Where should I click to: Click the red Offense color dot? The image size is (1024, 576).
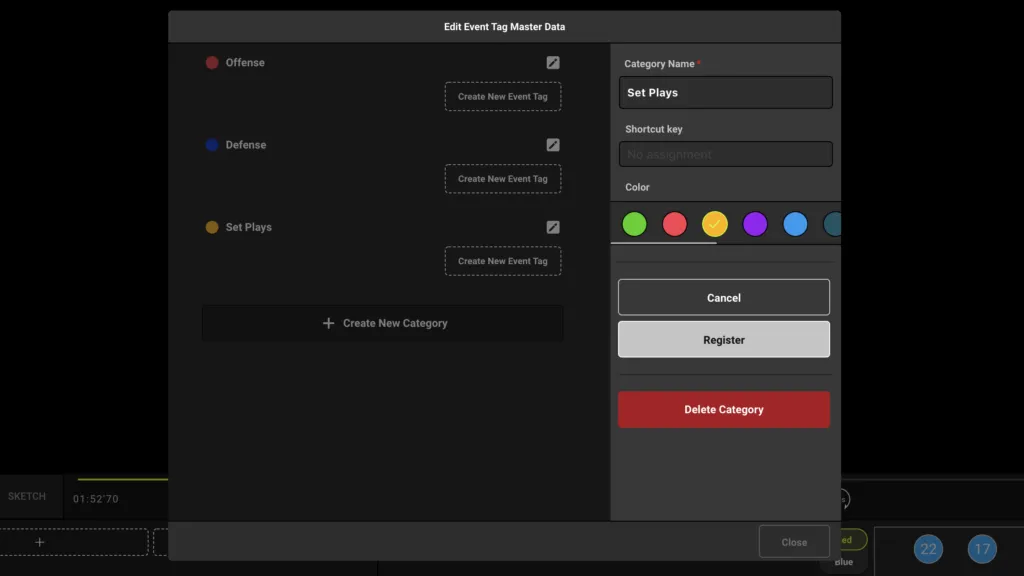point(212,63)
